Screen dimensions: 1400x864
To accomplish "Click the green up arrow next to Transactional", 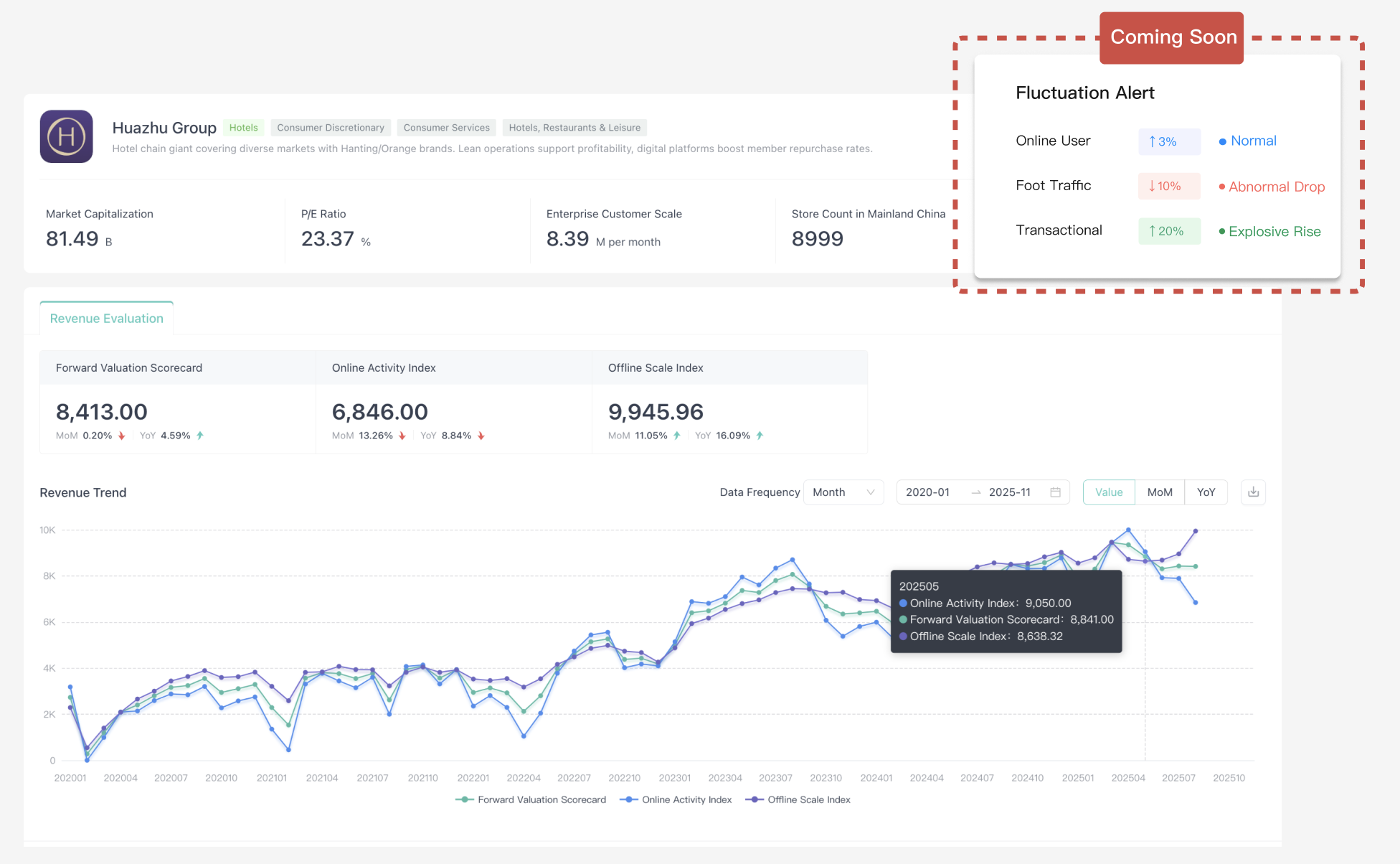I will pos(1153,231).
